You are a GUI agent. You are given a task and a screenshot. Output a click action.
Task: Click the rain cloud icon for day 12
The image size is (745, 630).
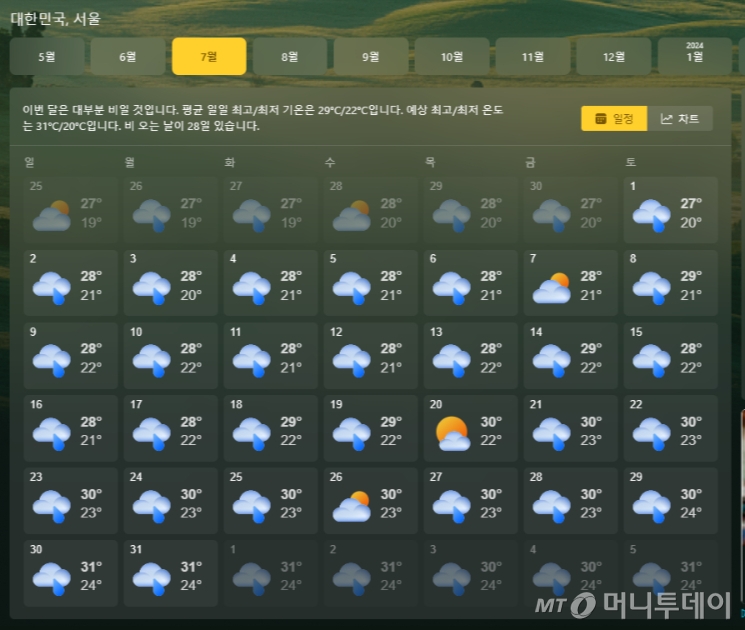click(352, 360)
